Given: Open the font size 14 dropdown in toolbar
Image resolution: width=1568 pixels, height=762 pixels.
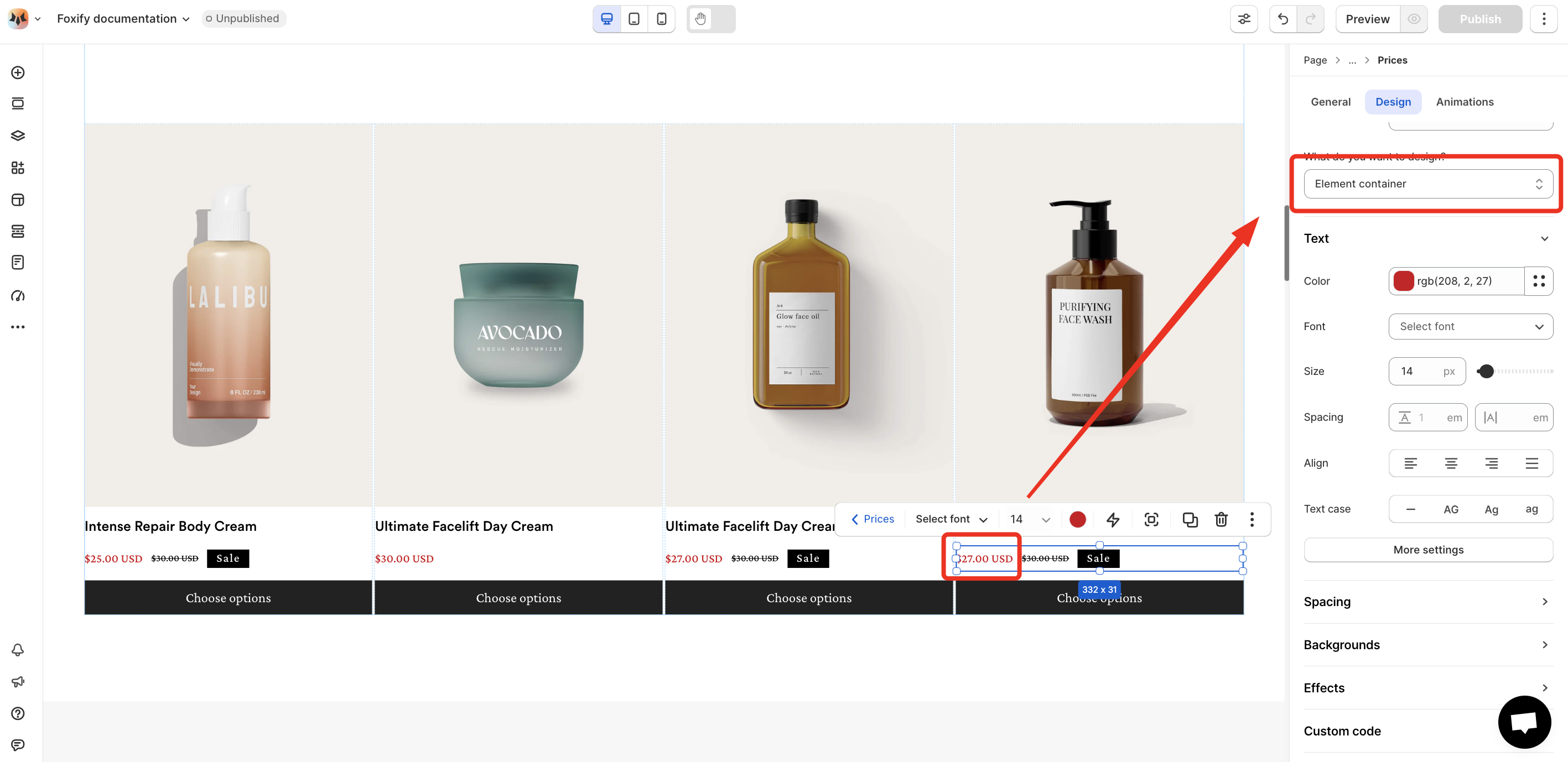Looking at the screenshot, I should point(1030,519).
